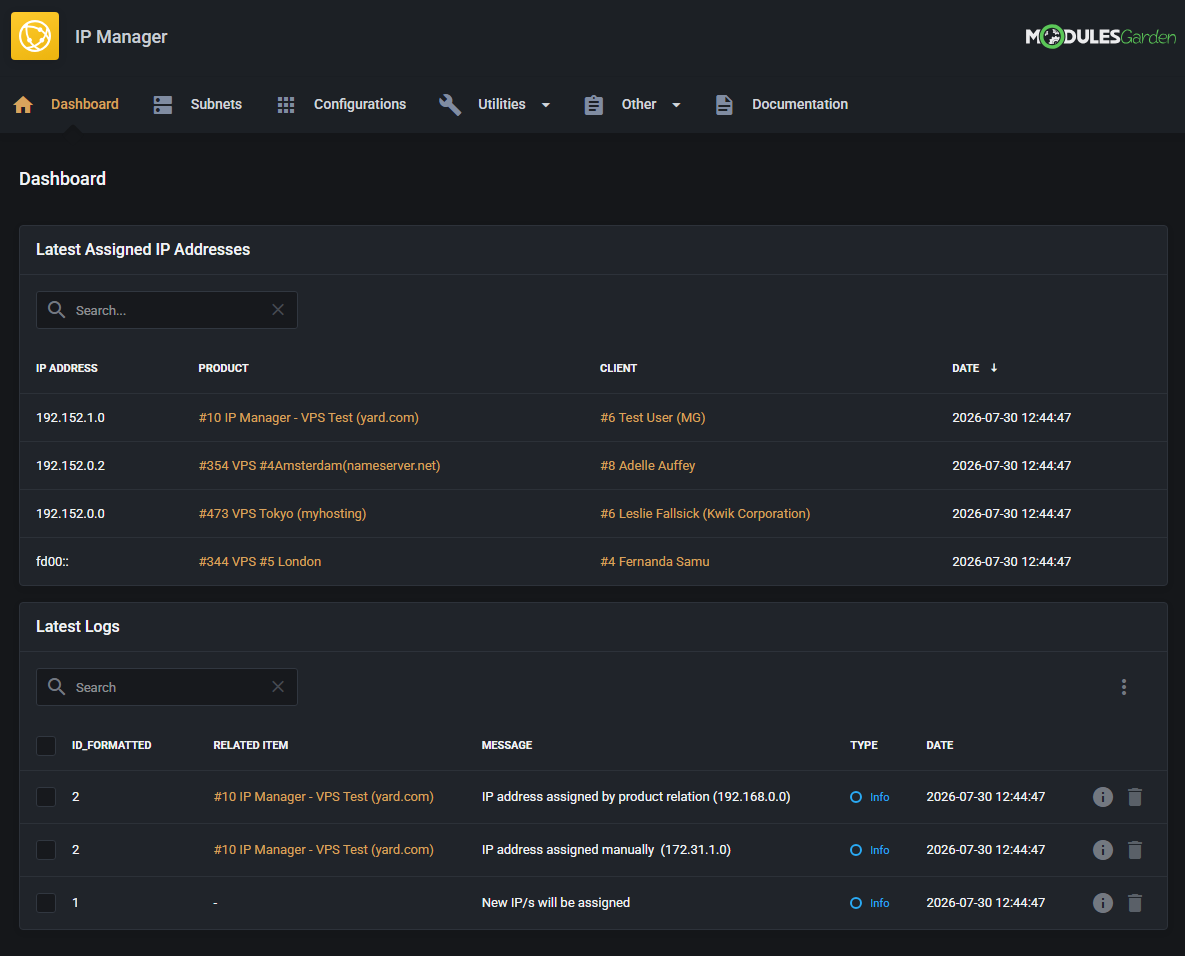Click the magnifier icon in IP Addresses search
This screenshot has height=956, width=1185.
(56, 310)
